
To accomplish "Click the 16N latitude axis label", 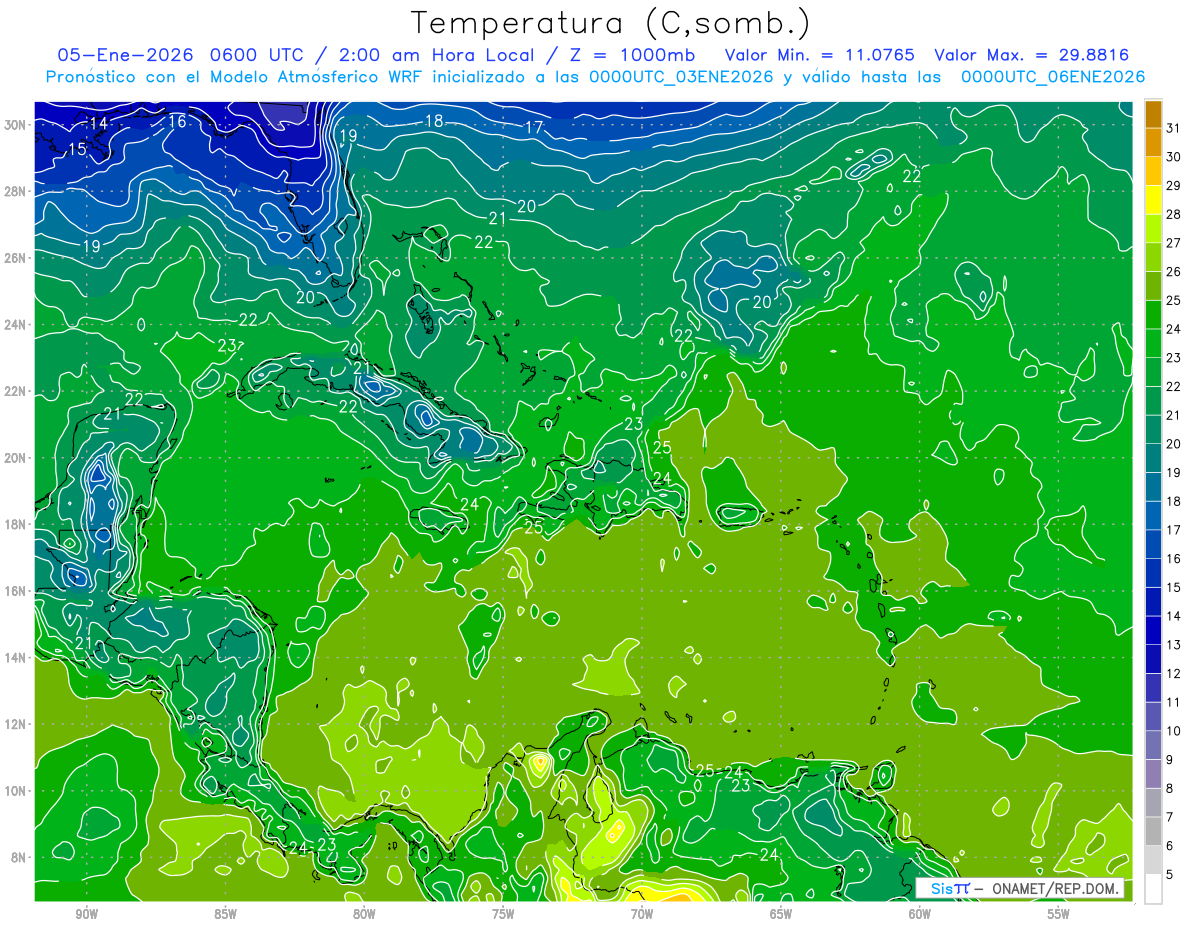I will 15,591.
